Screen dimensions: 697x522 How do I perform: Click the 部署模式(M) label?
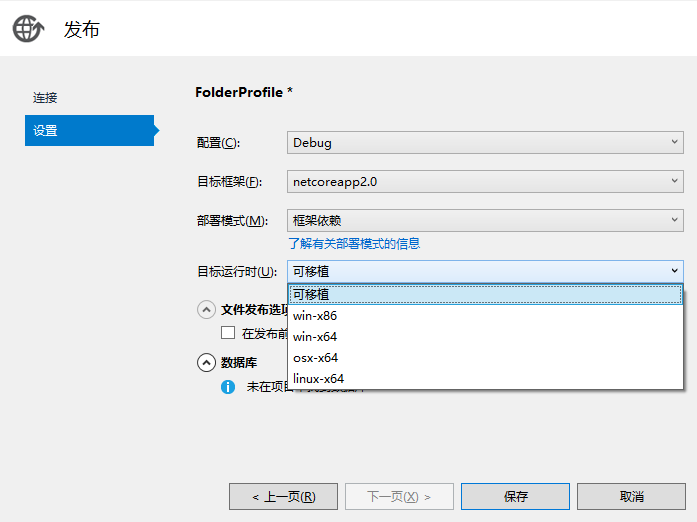[x=232, y=221]
